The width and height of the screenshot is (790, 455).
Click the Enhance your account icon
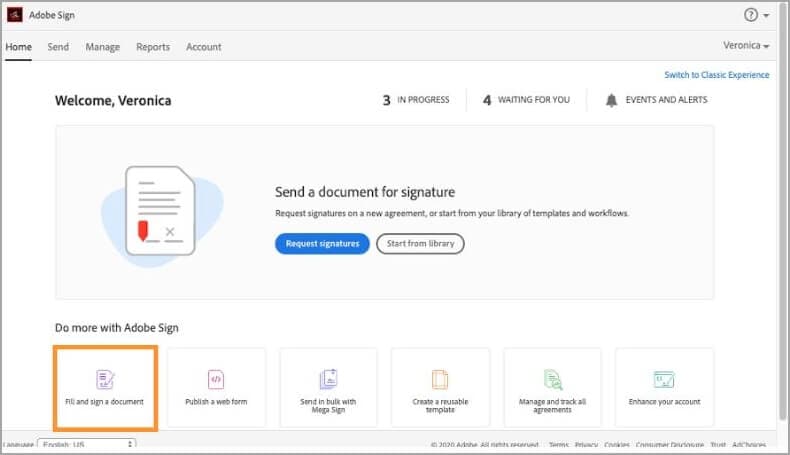(x=664, y=379)
